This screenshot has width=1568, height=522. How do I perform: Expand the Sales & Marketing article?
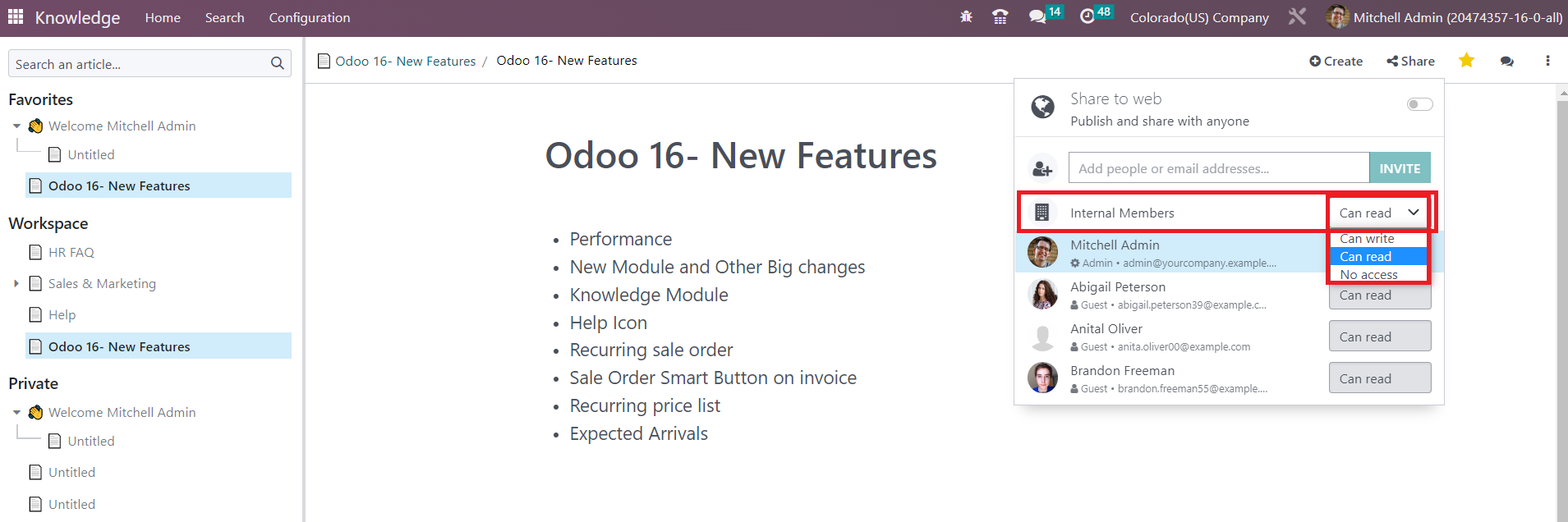[x=16, y=283]
